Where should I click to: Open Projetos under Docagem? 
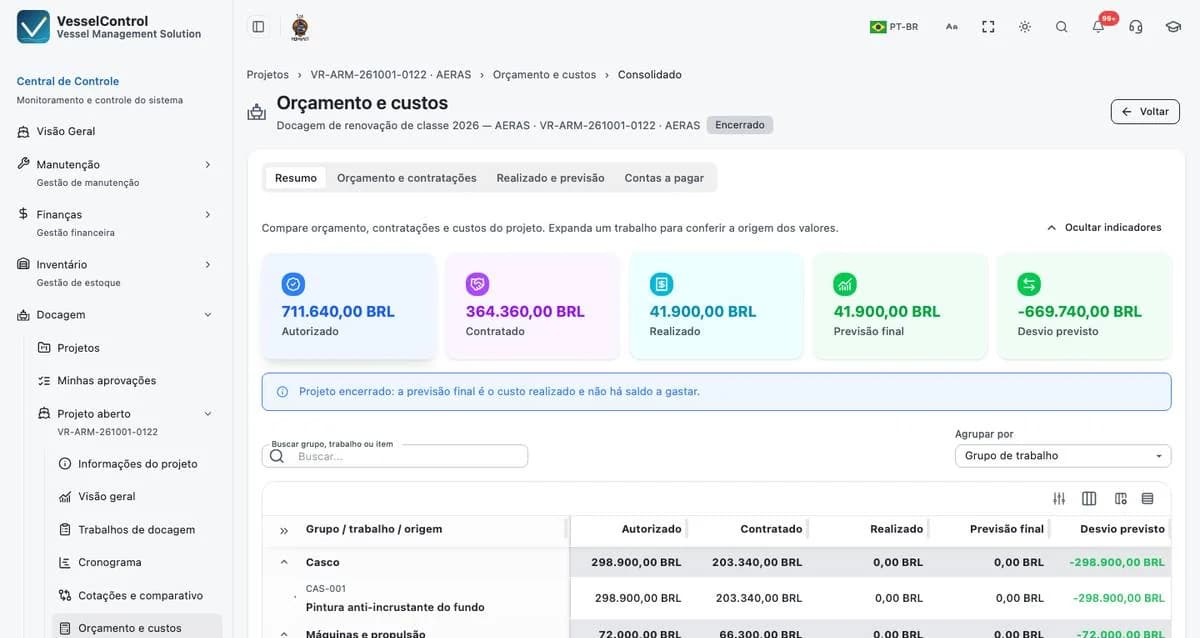pyautogui.click(x=78, y=348)
